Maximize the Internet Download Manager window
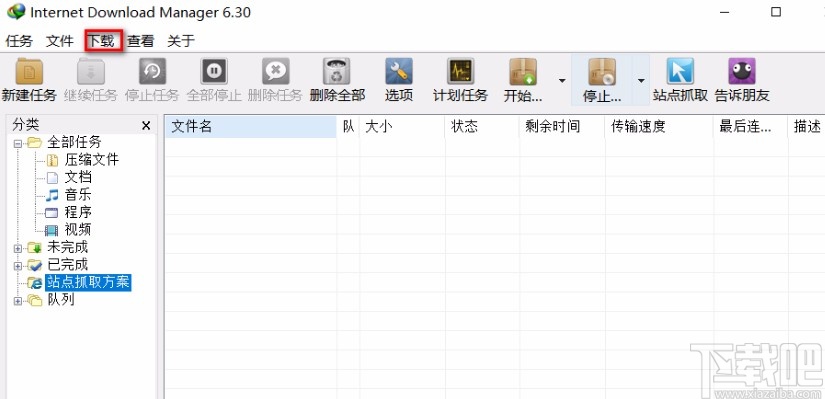This screenshot has width=825, height=399. 776,12
